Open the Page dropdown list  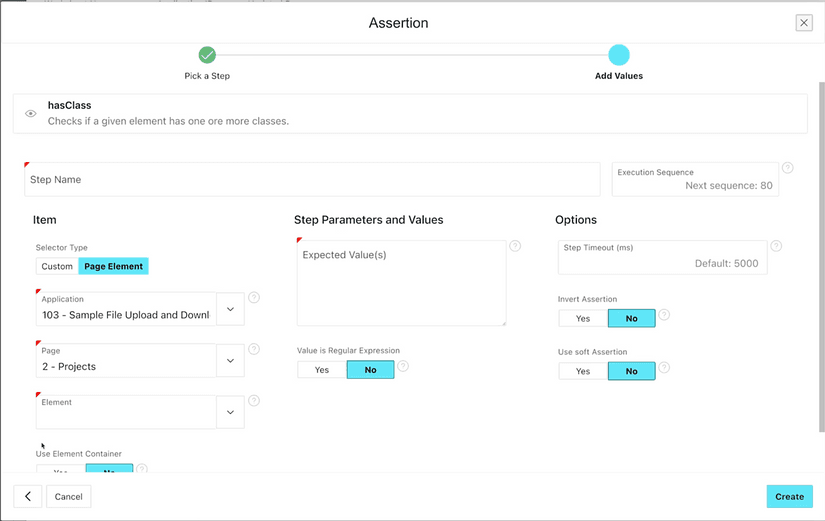[x=230, y=361]
